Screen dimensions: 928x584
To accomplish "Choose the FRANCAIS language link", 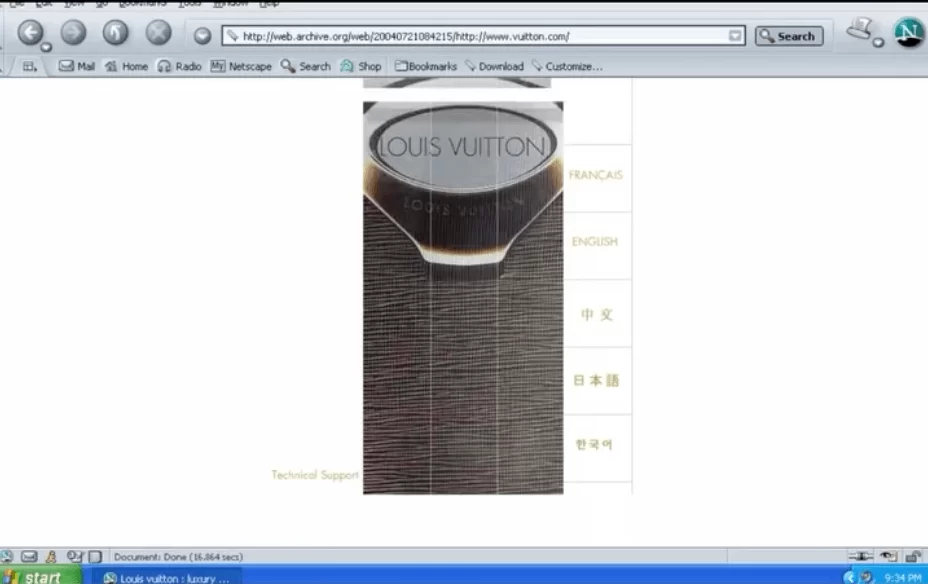I will 595,175.
